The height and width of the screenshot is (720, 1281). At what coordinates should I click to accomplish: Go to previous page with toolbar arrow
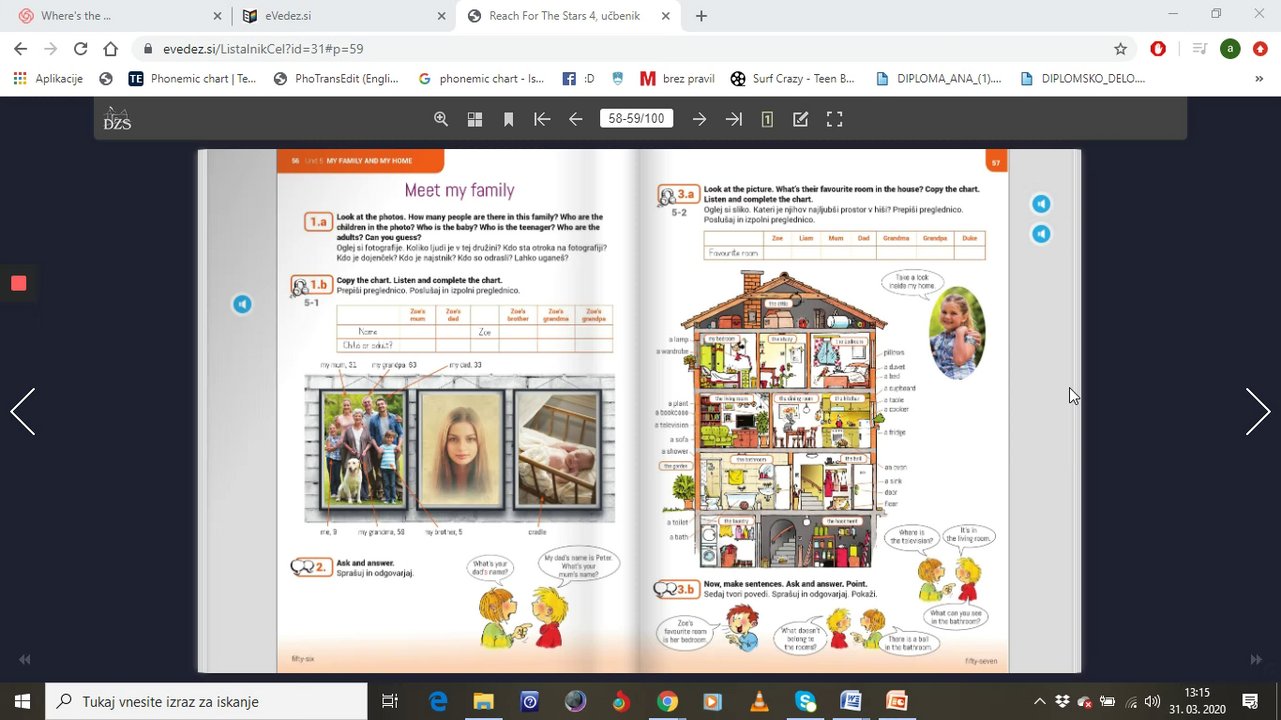[575, 119]
